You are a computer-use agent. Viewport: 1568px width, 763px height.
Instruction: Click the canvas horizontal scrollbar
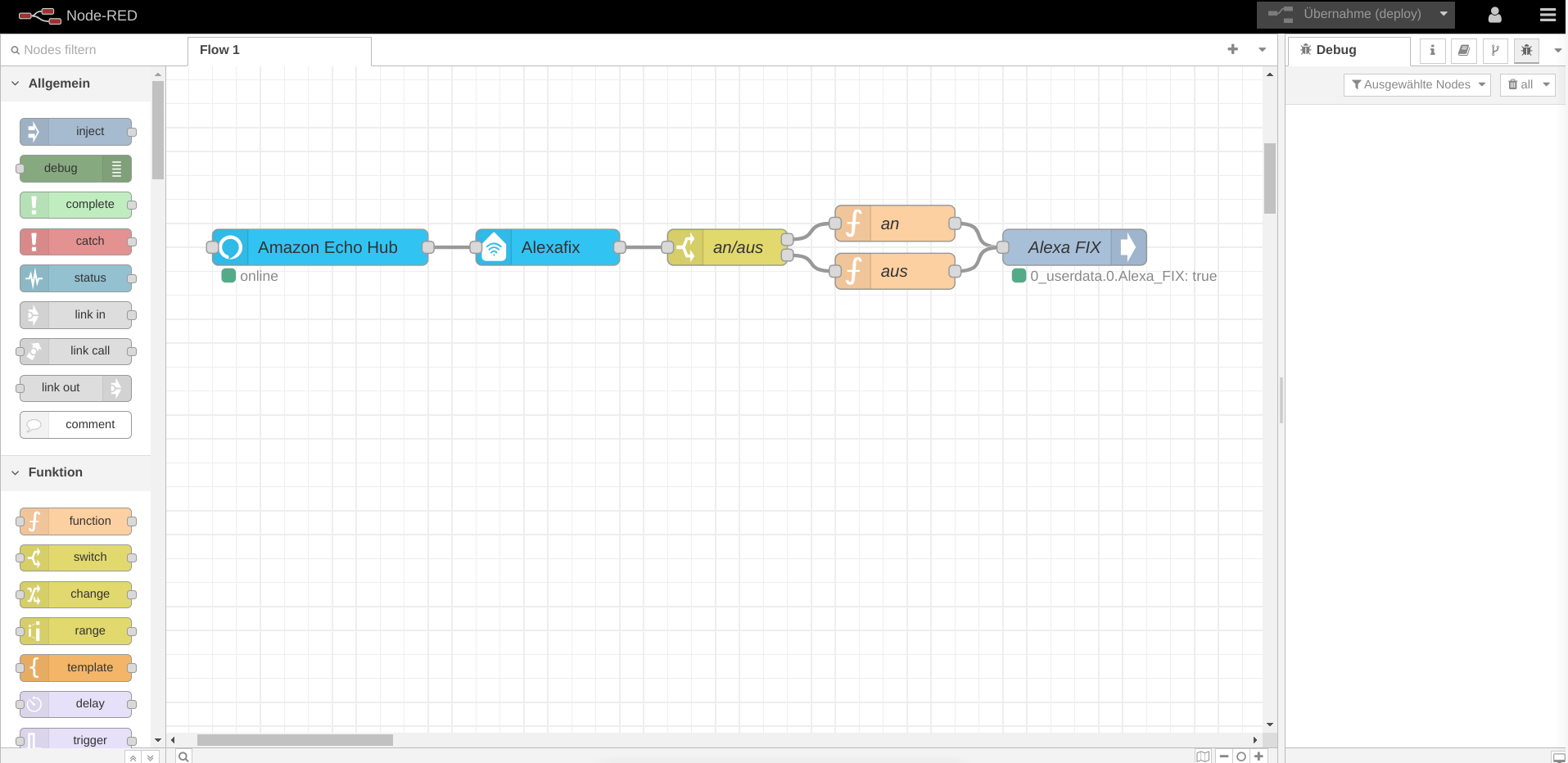point(295,740)
